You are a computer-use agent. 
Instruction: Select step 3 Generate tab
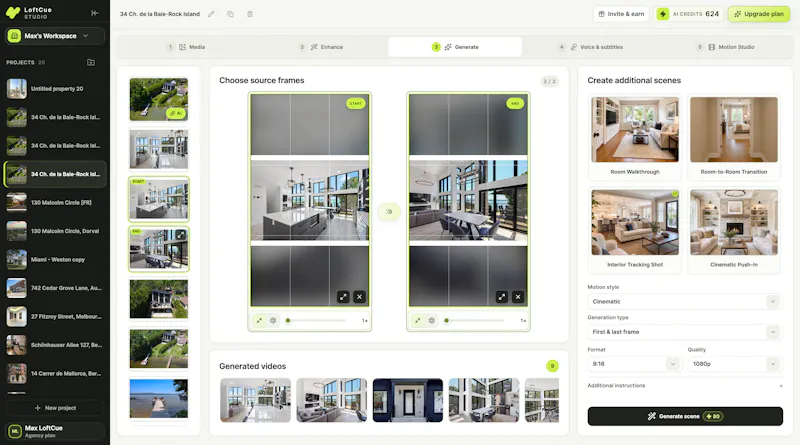tap(455, 47)
